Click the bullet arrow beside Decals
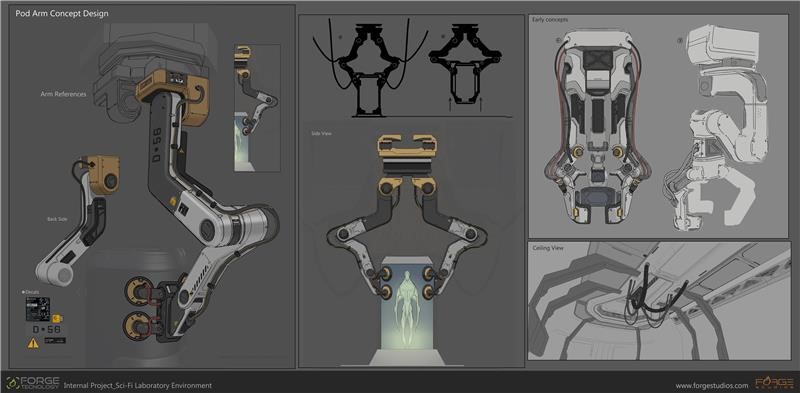The image size is (800, 393). 23,292
